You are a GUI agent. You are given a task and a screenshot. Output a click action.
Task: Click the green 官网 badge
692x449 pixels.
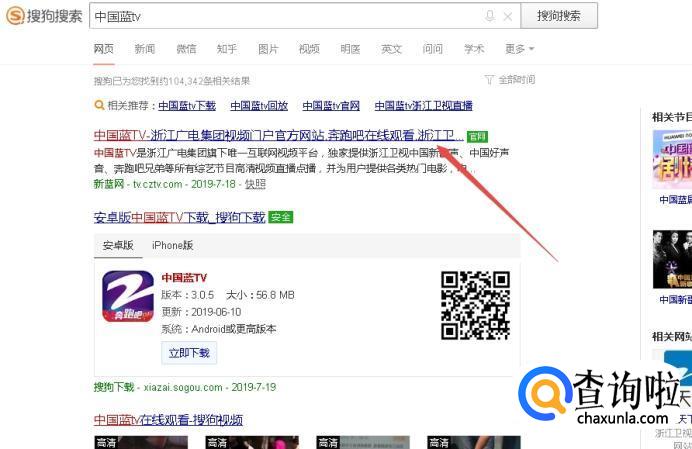point(477,136)
